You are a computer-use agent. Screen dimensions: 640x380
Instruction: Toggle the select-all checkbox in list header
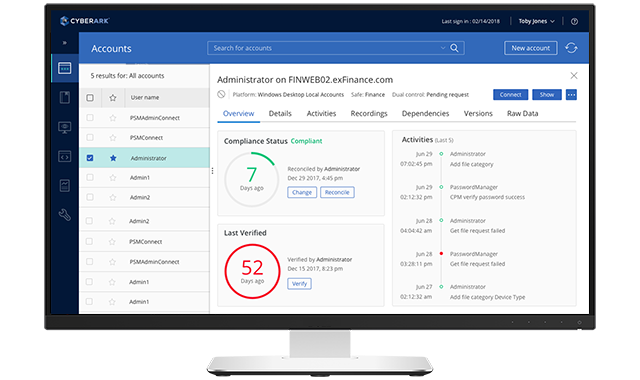(x=90, y=98)
